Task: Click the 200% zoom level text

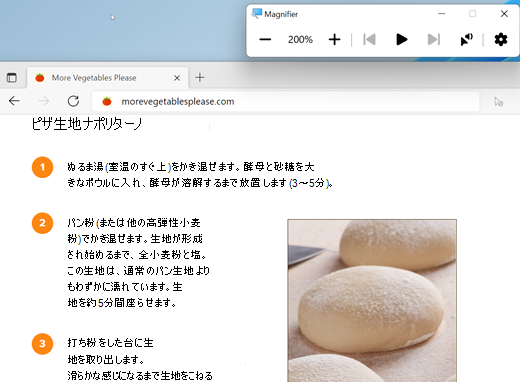Action: tap(300, 40)
